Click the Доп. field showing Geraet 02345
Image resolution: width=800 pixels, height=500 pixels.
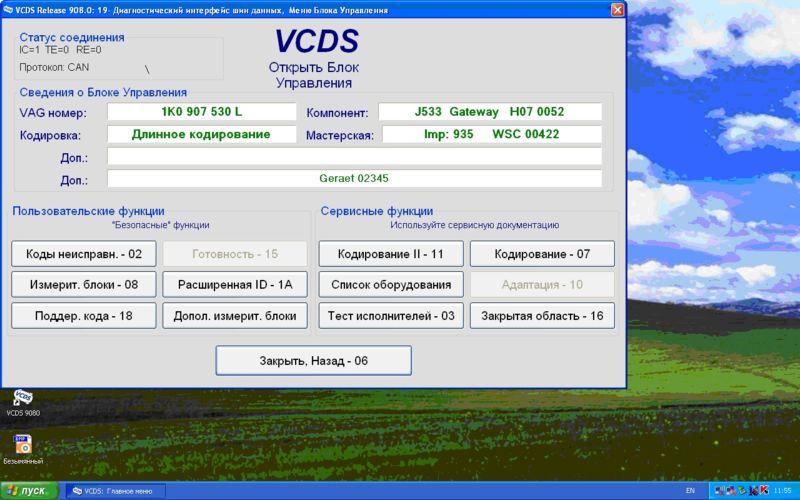point(354,179)
